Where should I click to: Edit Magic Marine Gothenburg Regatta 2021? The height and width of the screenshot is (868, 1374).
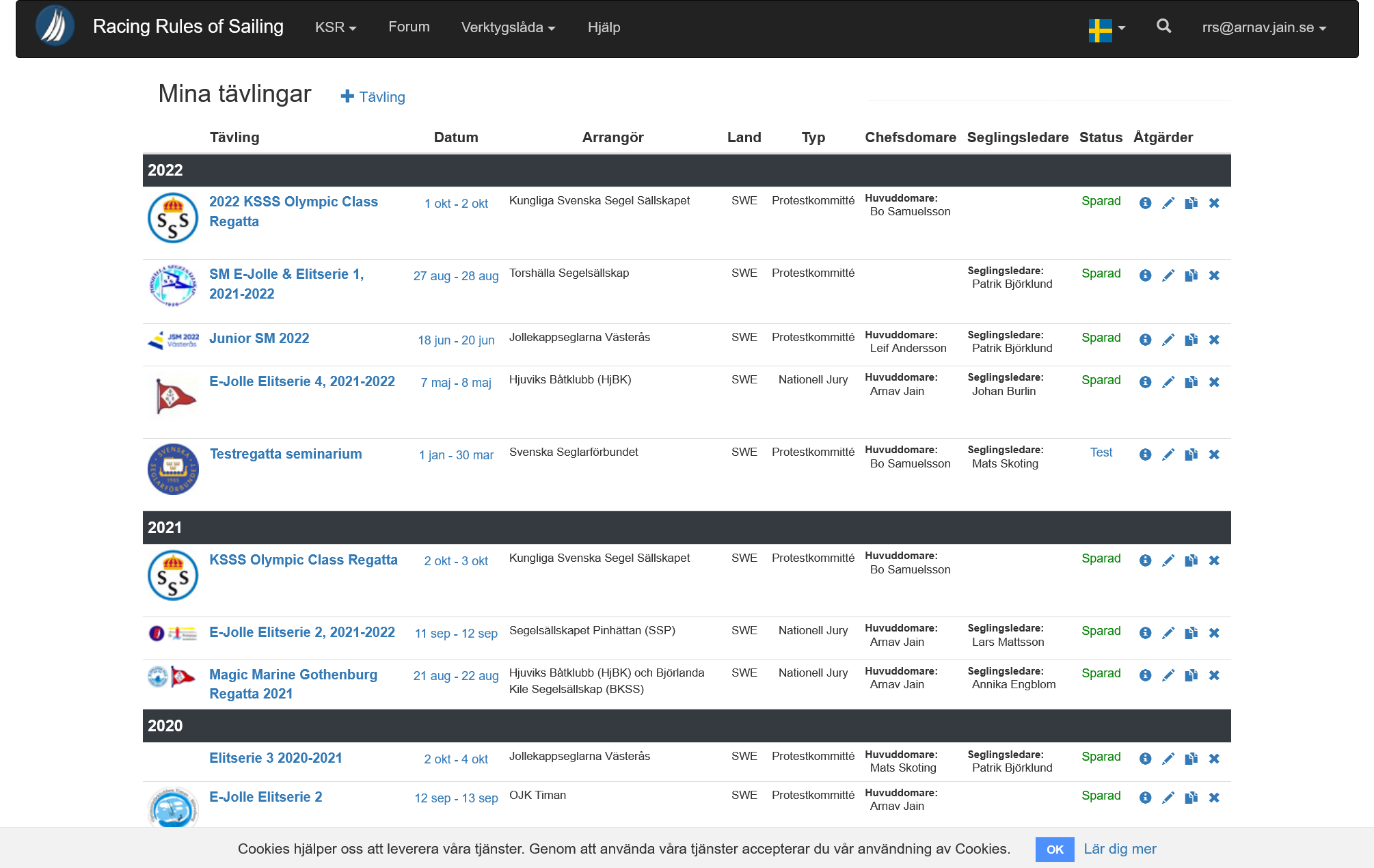1168,675
